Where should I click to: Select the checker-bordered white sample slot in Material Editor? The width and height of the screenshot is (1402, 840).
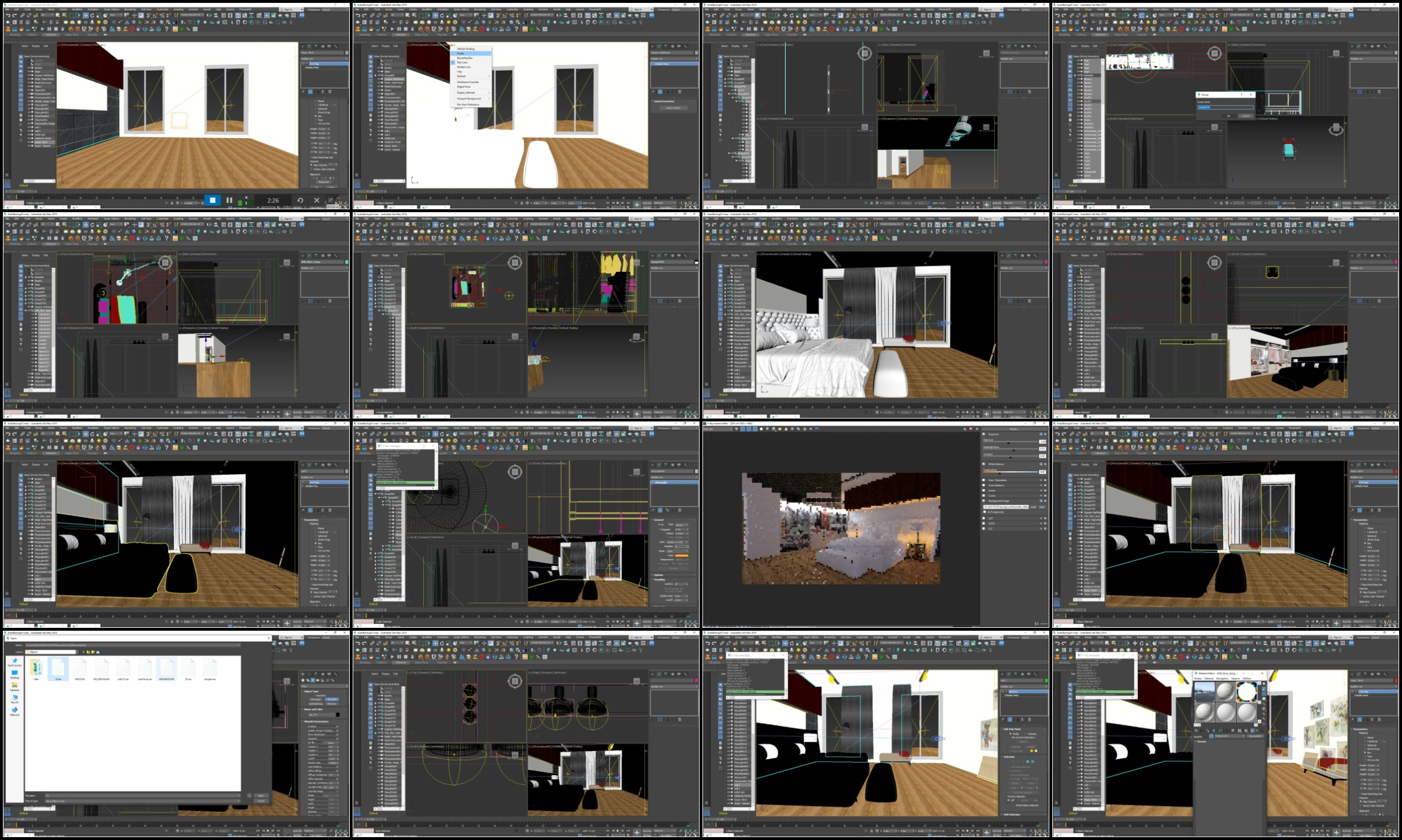click(x=1246, y=692)
